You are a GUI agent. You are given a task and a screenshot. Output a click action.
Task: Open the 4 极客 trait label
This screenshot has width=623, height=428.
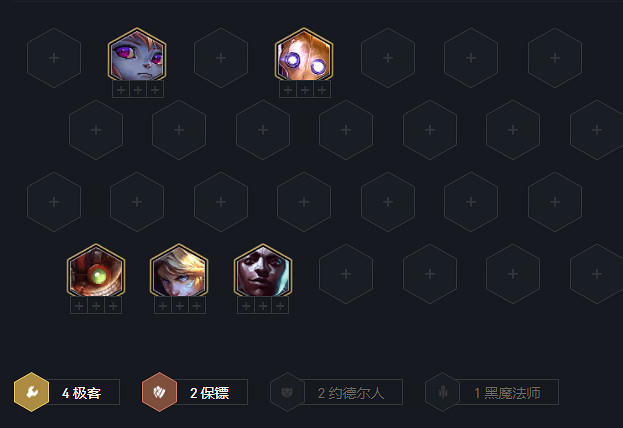coord(81,393)
